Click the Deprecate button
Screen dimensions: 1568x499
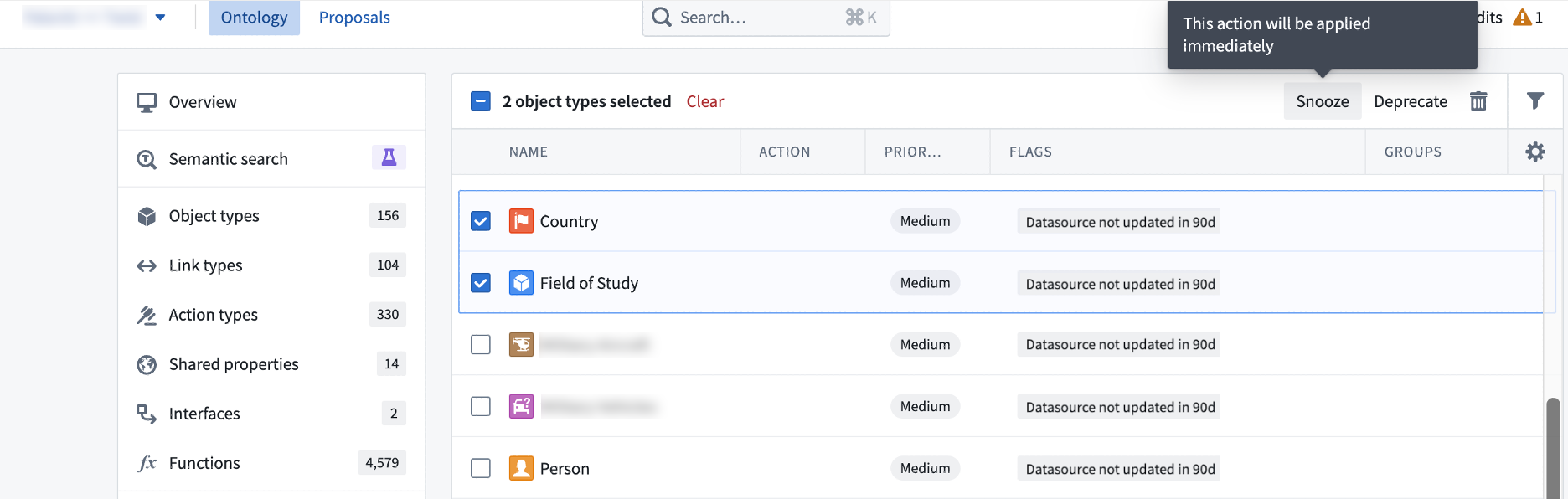tap(1411, 101)
